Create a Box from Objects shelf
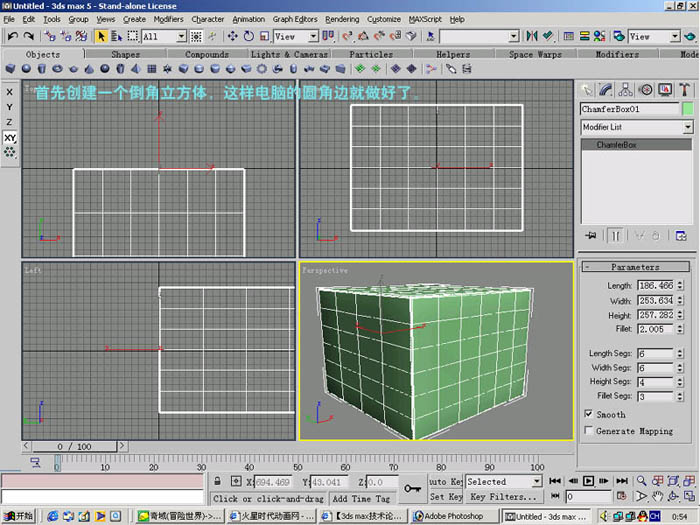The height and width of the screenshot is (525, 700). (x=10, y=69)
